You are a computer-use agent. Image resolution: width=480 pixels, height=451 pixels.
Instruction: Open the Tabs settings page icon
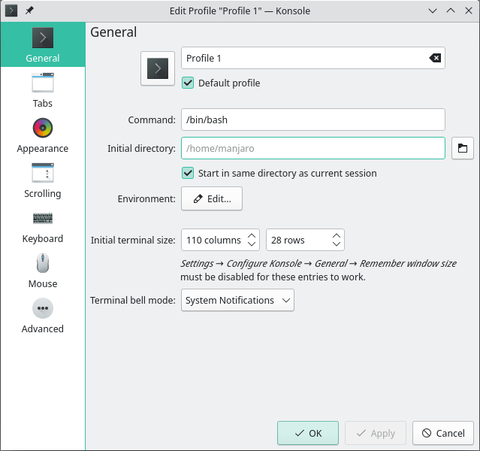(x=43, y=82)
